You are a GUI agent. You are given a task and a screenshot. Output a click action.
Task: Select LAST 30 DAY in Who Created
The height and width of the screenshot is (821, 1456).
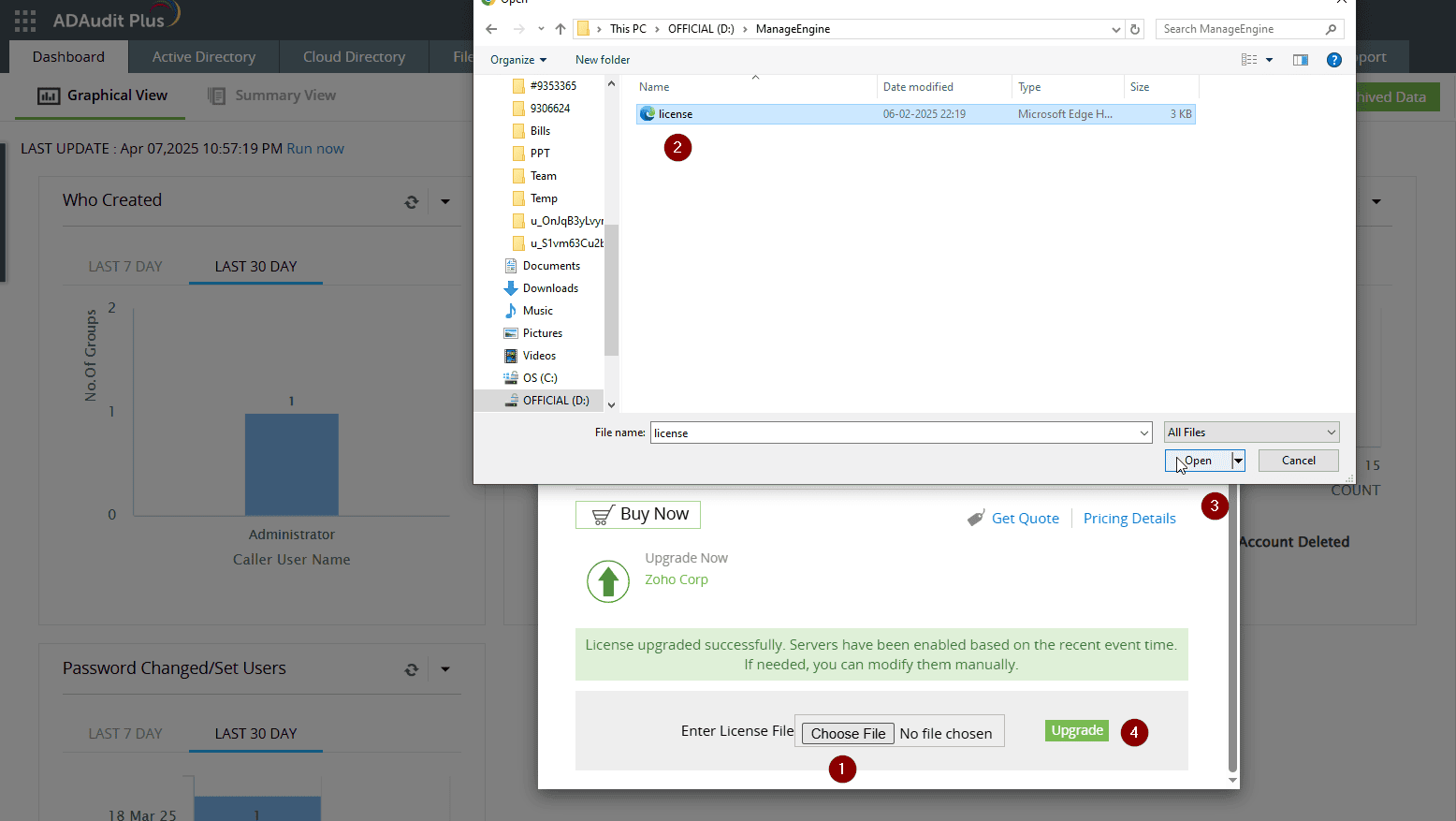pyautogui.click(x=255, y=267)
